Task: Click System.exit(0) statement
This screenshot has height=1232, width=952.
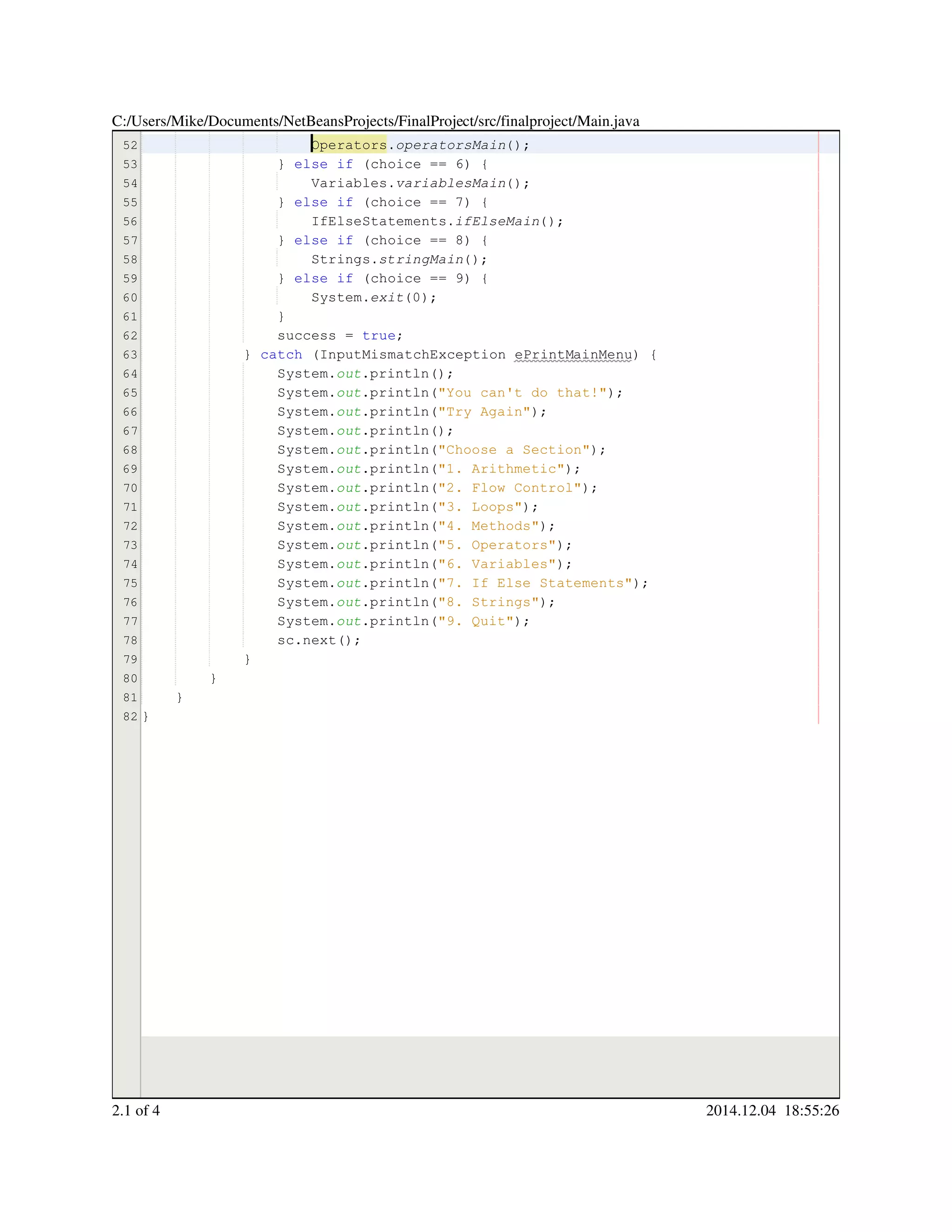Action: tap(373, 298)
